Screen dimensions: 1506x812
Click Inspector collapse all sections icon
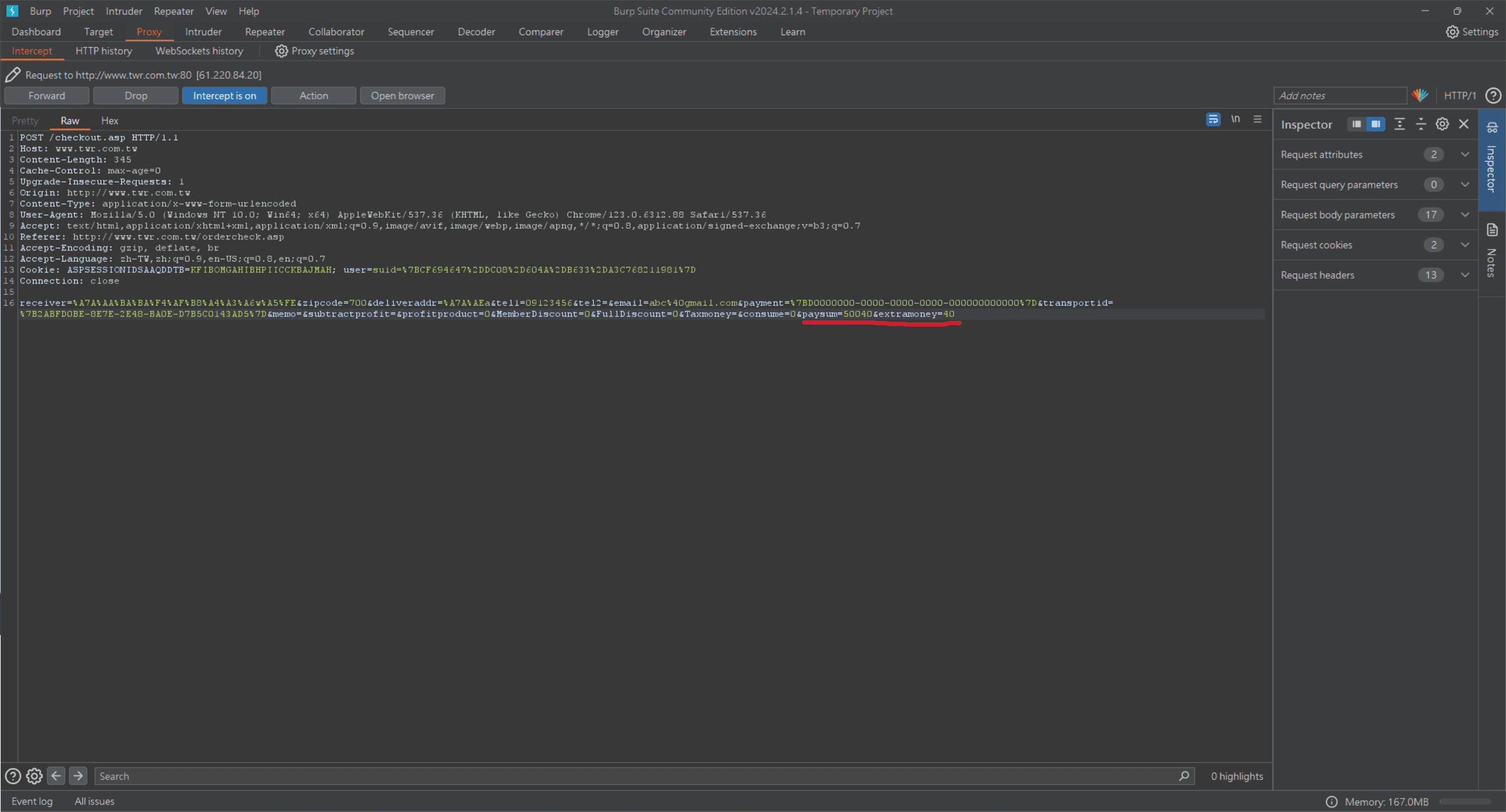click(1421, 124)
